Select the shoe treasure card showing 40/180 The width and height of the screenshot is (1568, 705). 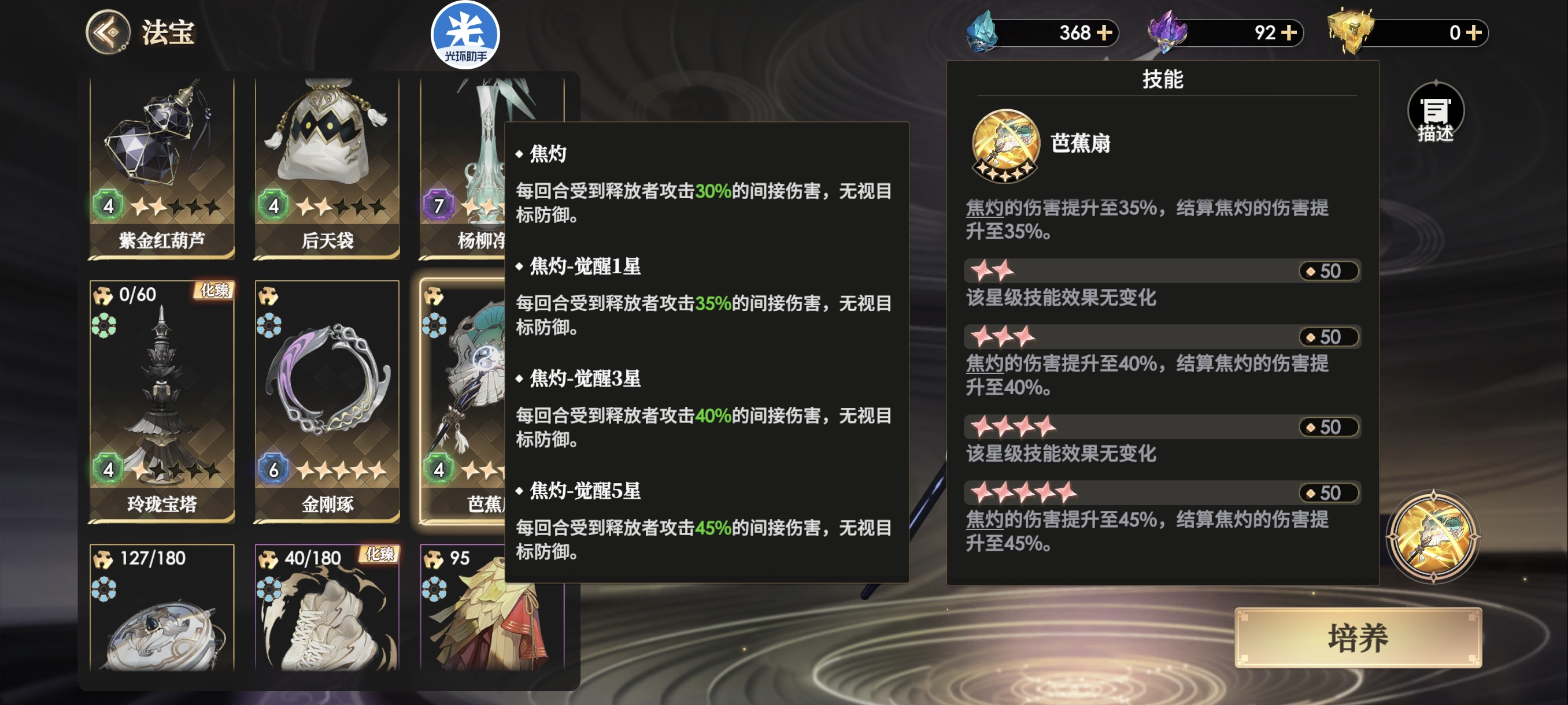coord(327,607)
